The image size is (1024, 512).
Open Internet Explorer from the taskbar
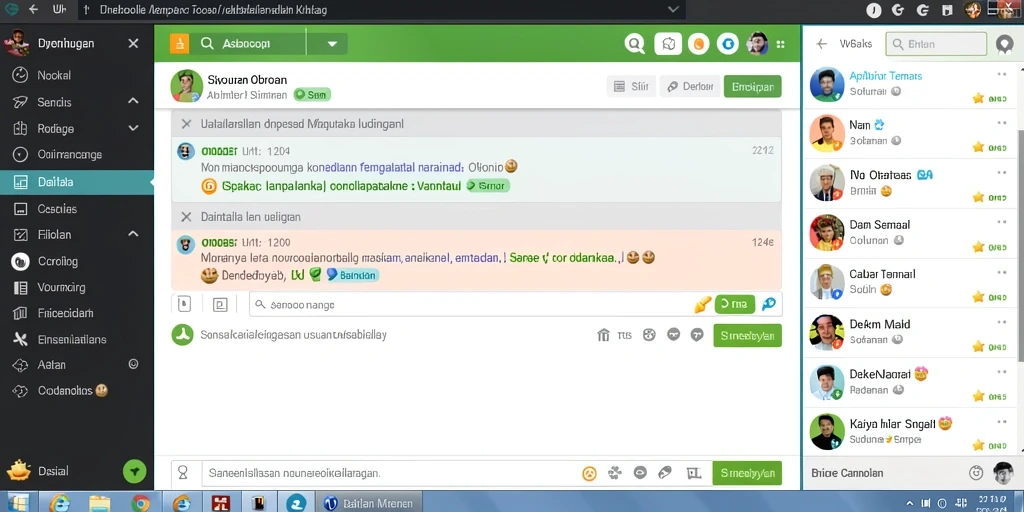[x=61, y=502]
